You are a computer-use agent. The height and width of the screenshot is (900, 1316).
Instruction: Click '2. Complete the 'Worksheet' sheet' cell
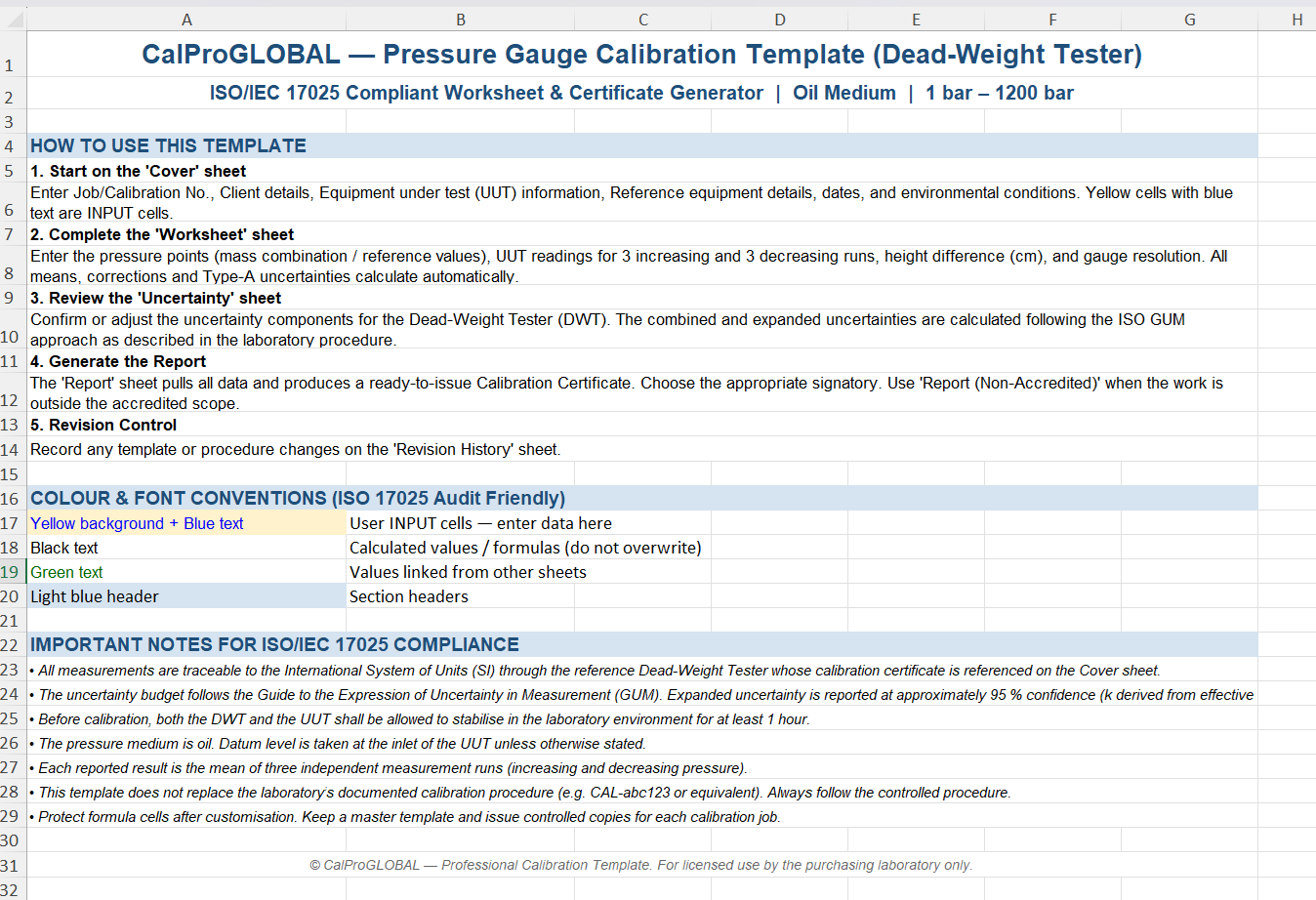tap(642, 234)
